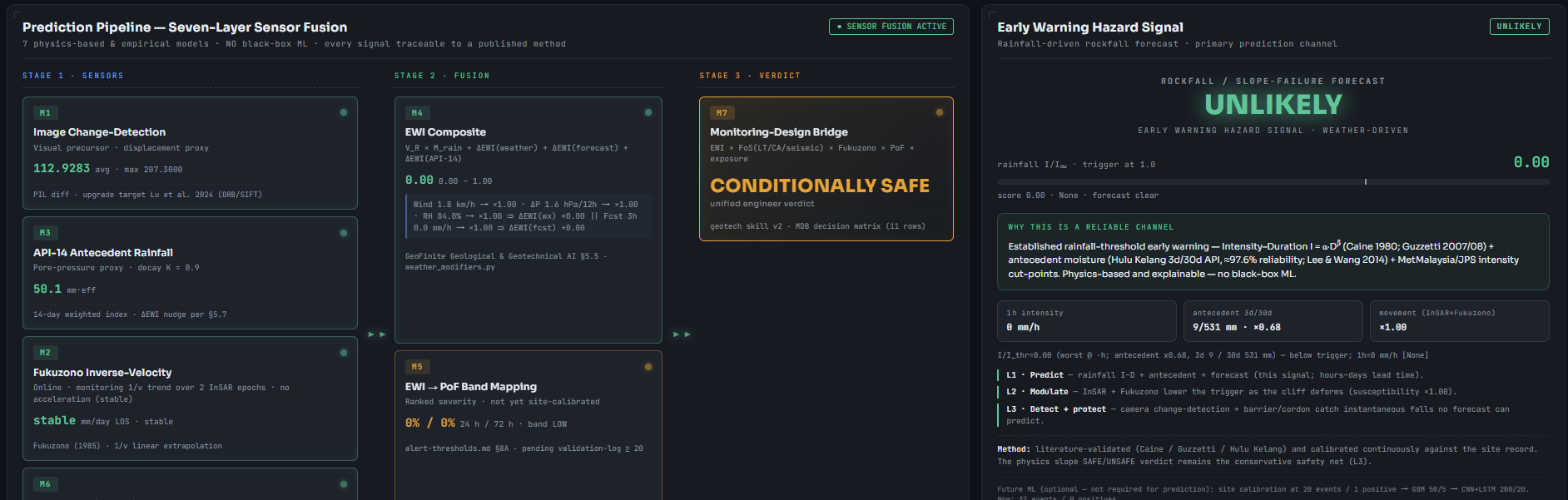Click the green 0.00 rainfall ratio value
The width and height of the screenshot is (1568, 500).
pos(1531,162)
